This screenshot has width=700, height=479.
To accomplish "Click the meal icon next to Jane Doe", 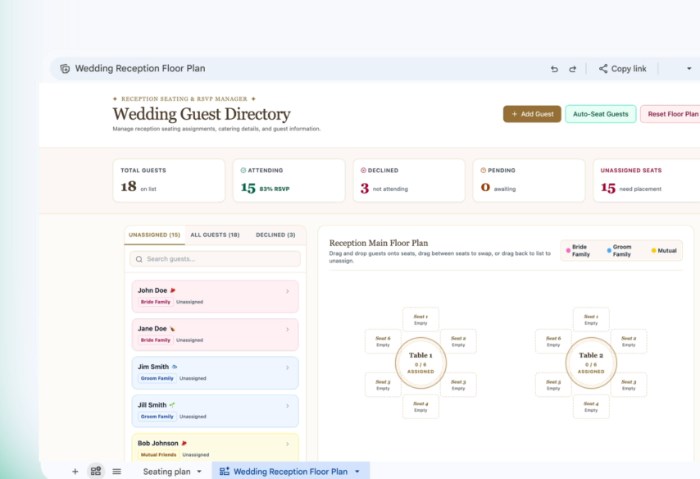I will point(172,329).
